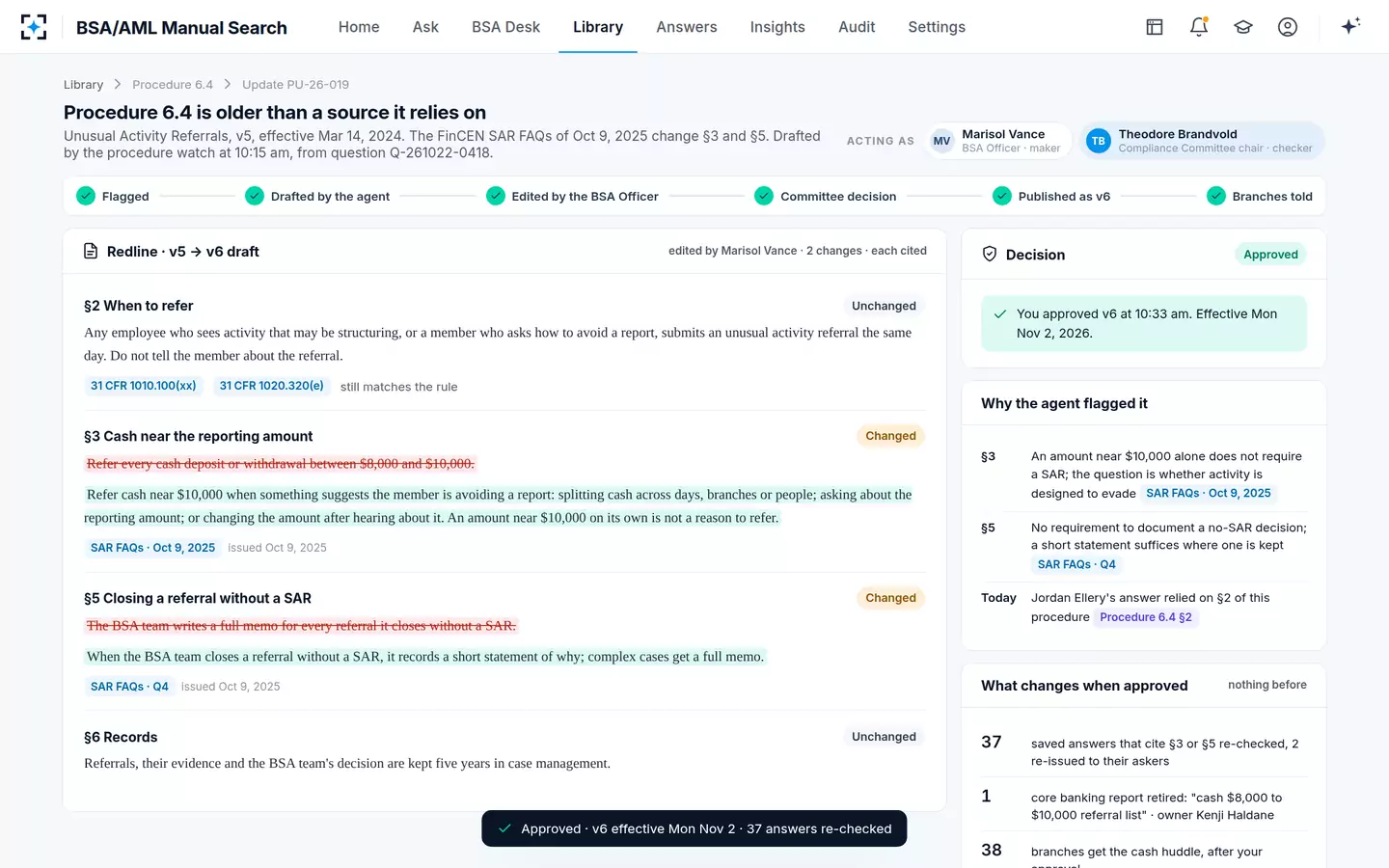Switch to the Answers tab

687,27
